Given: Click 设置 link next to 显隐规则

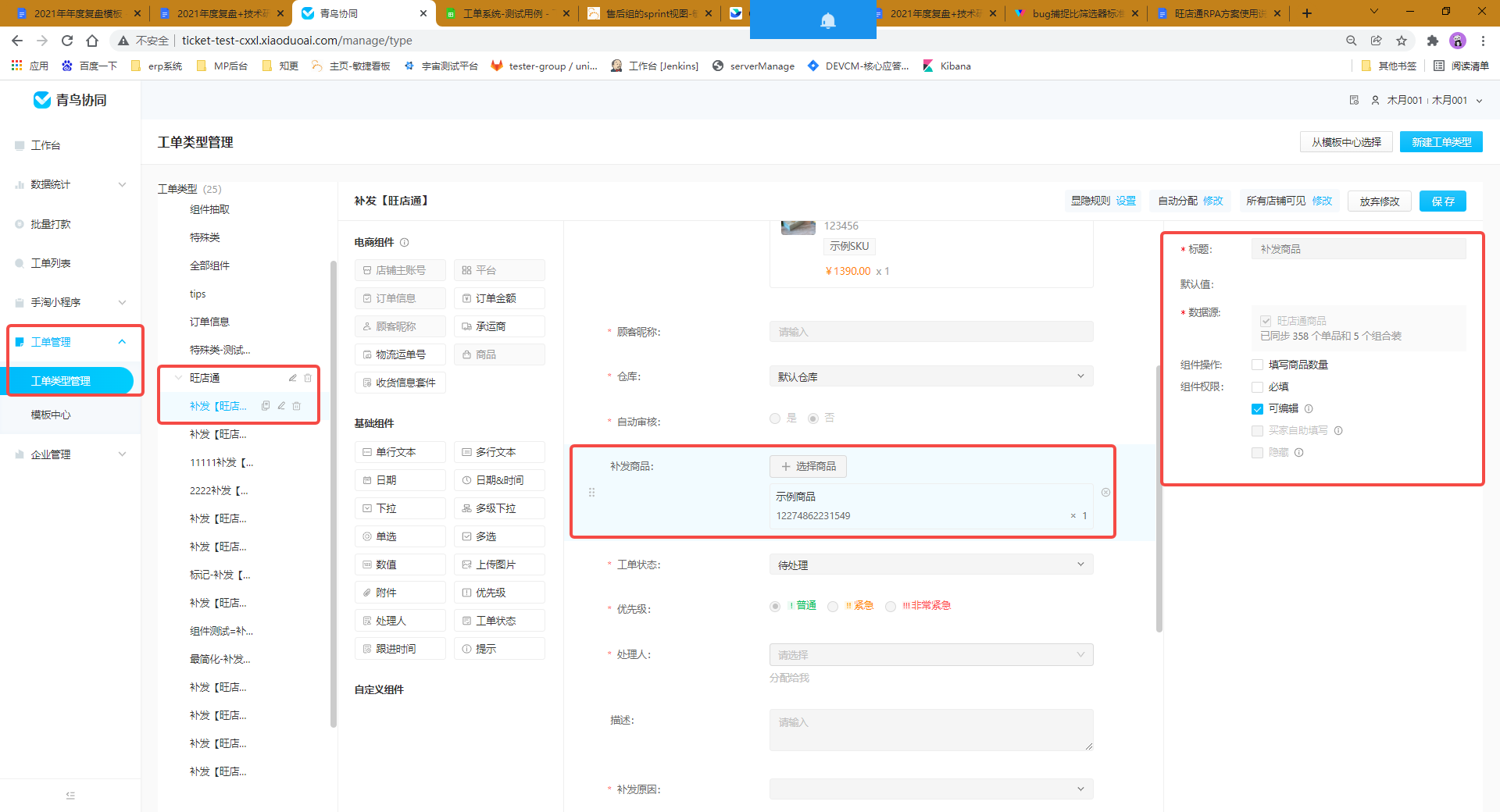Looking at the screenshot, I should 1126,201.
